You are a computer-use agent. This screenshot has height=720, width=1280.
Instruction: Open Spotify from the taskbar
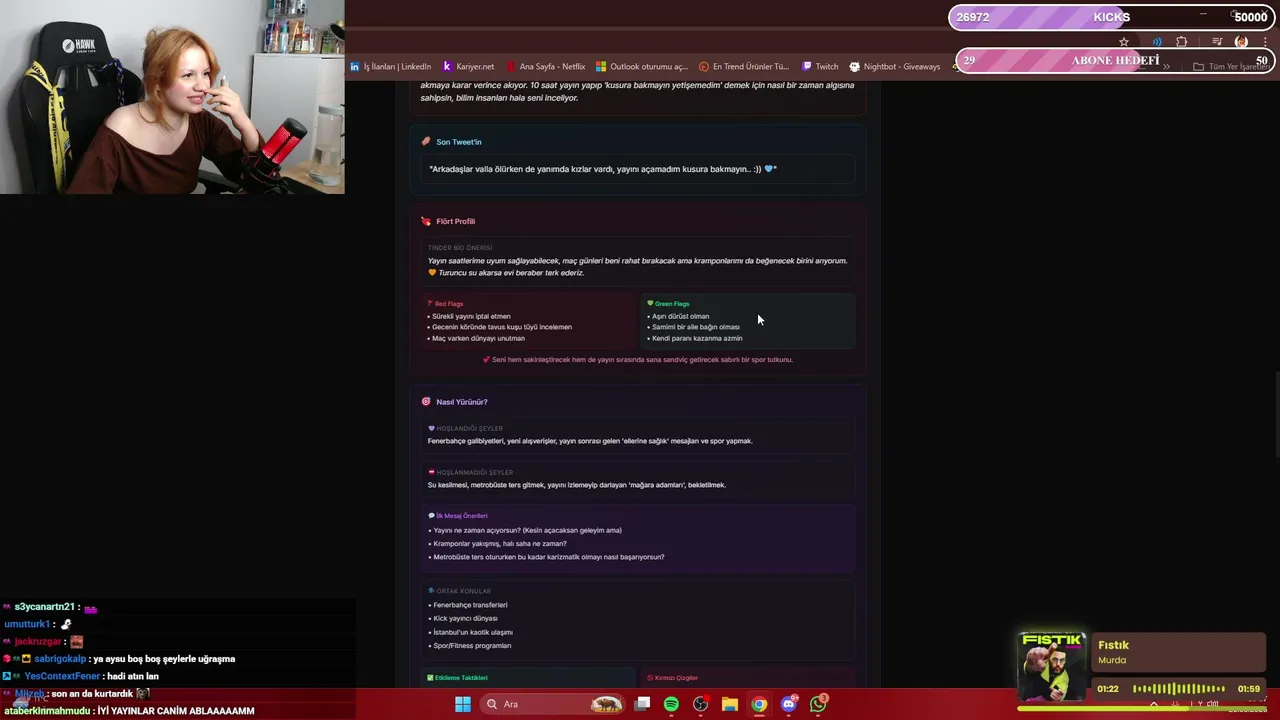[671, 704]
